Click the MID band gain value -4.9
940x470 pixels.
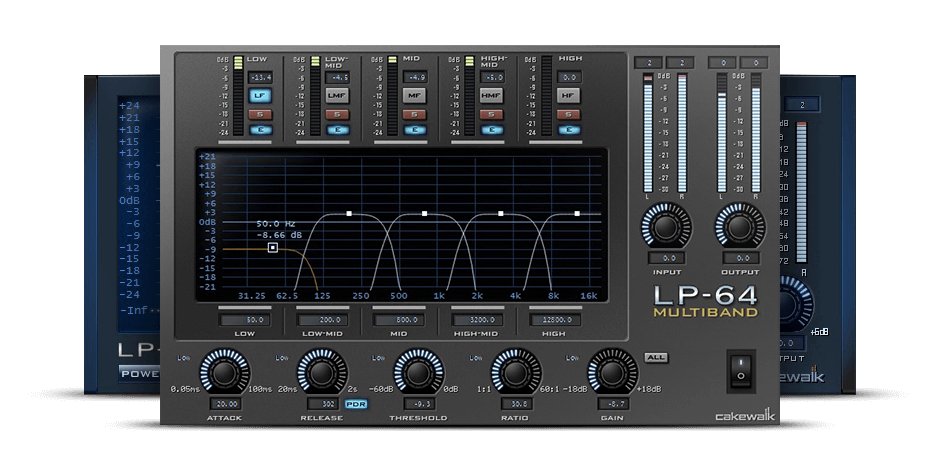tap(414, 77)
